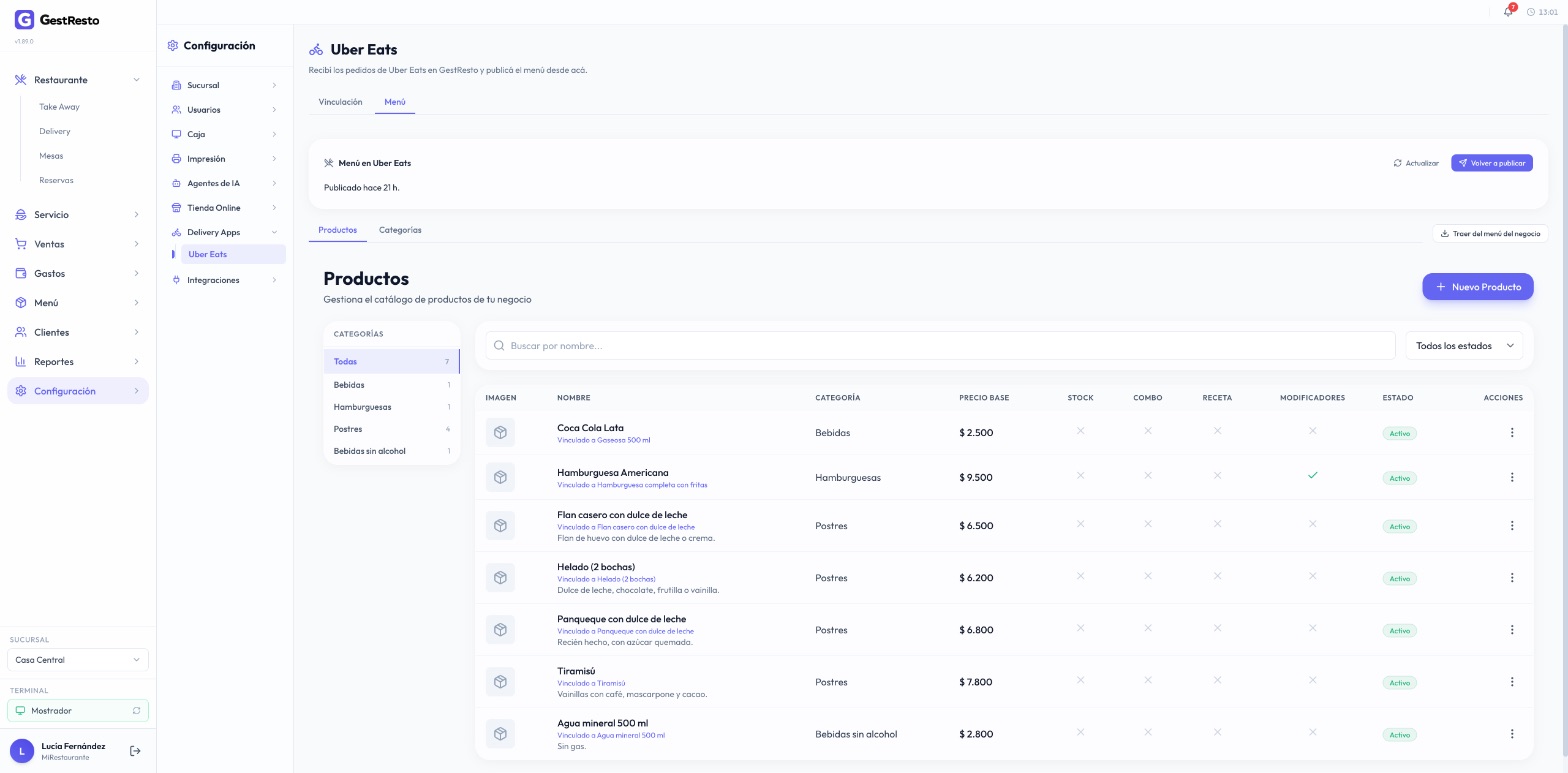
Task: Click the Configuración gear icon in panel header
Action: pyautogui.click(x=173, y=46)
